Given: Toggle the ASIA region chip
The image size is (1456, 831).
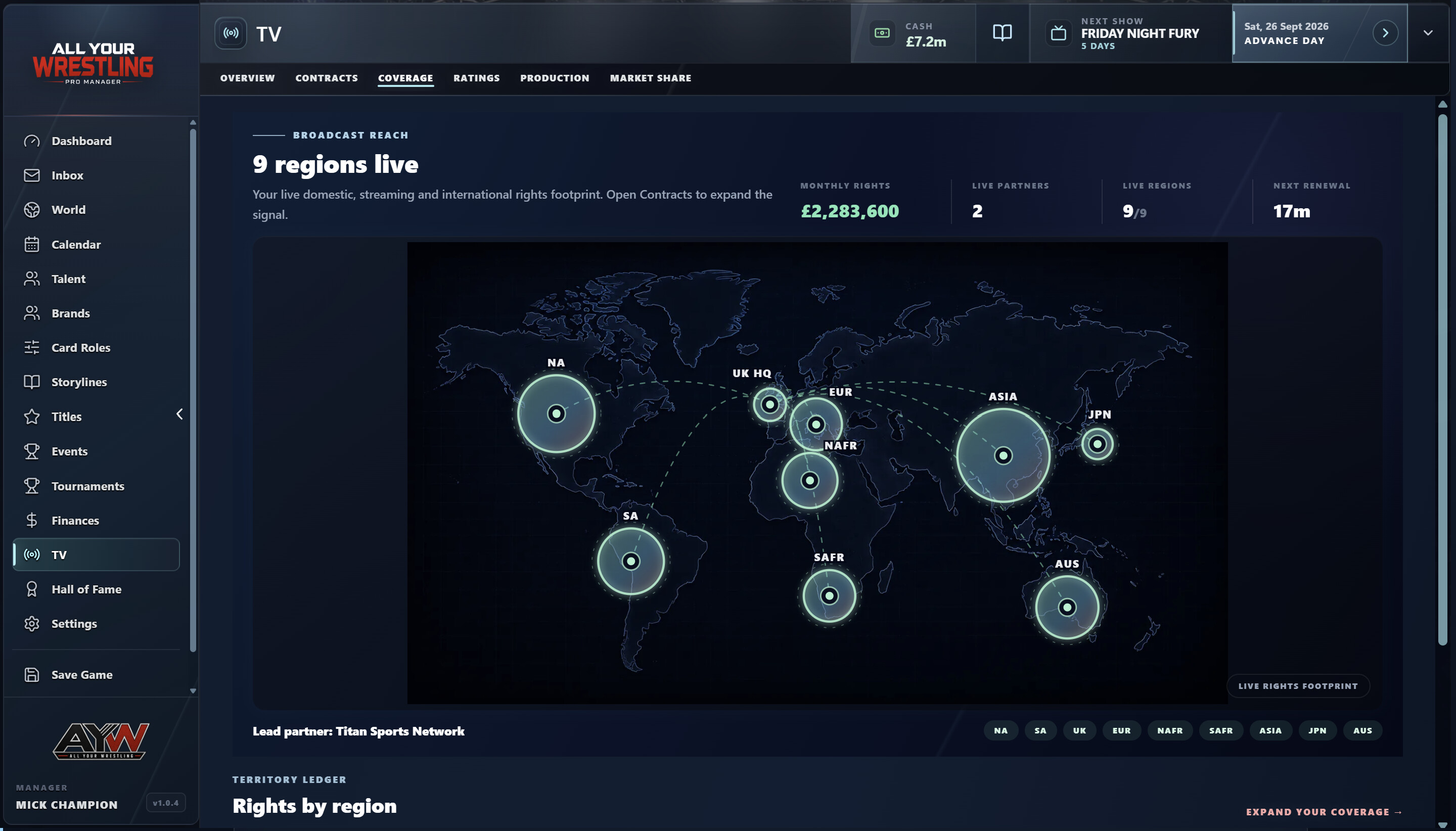Looking at the screenshot, I should pyautogui.click(x=1270, y=730).
